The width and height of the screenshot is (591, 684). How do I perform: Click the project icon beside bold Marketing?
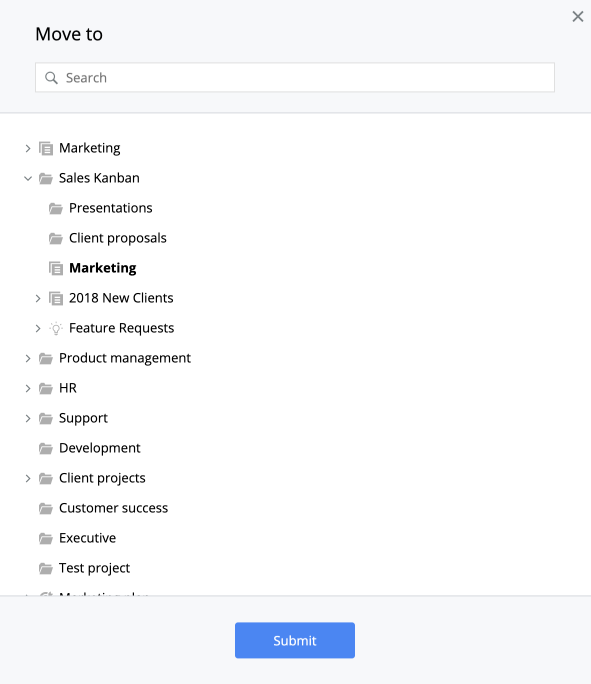(56, 268)
